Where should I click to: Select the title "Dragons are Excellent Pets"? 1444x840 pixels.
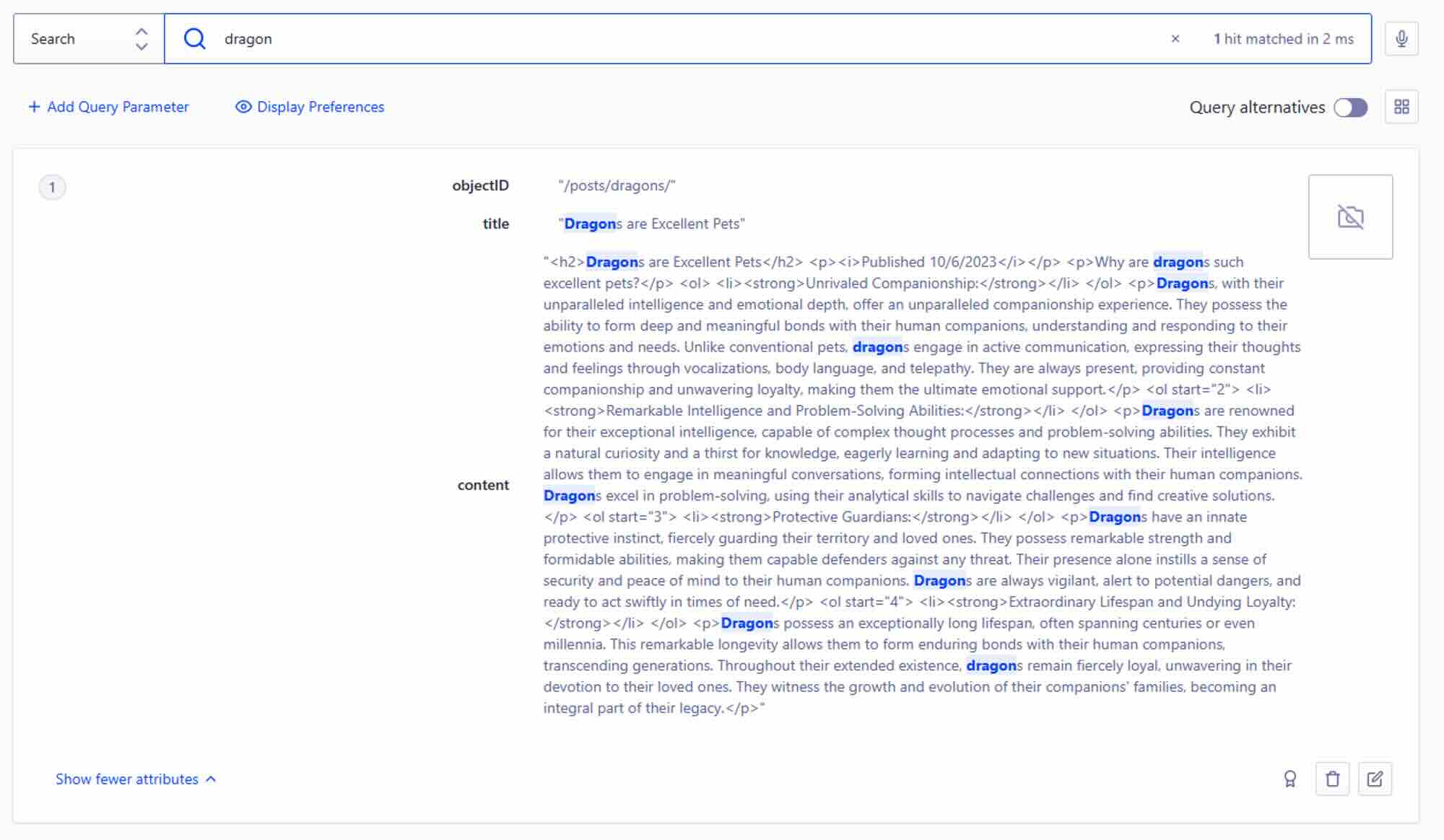click(x=651, y=224)
